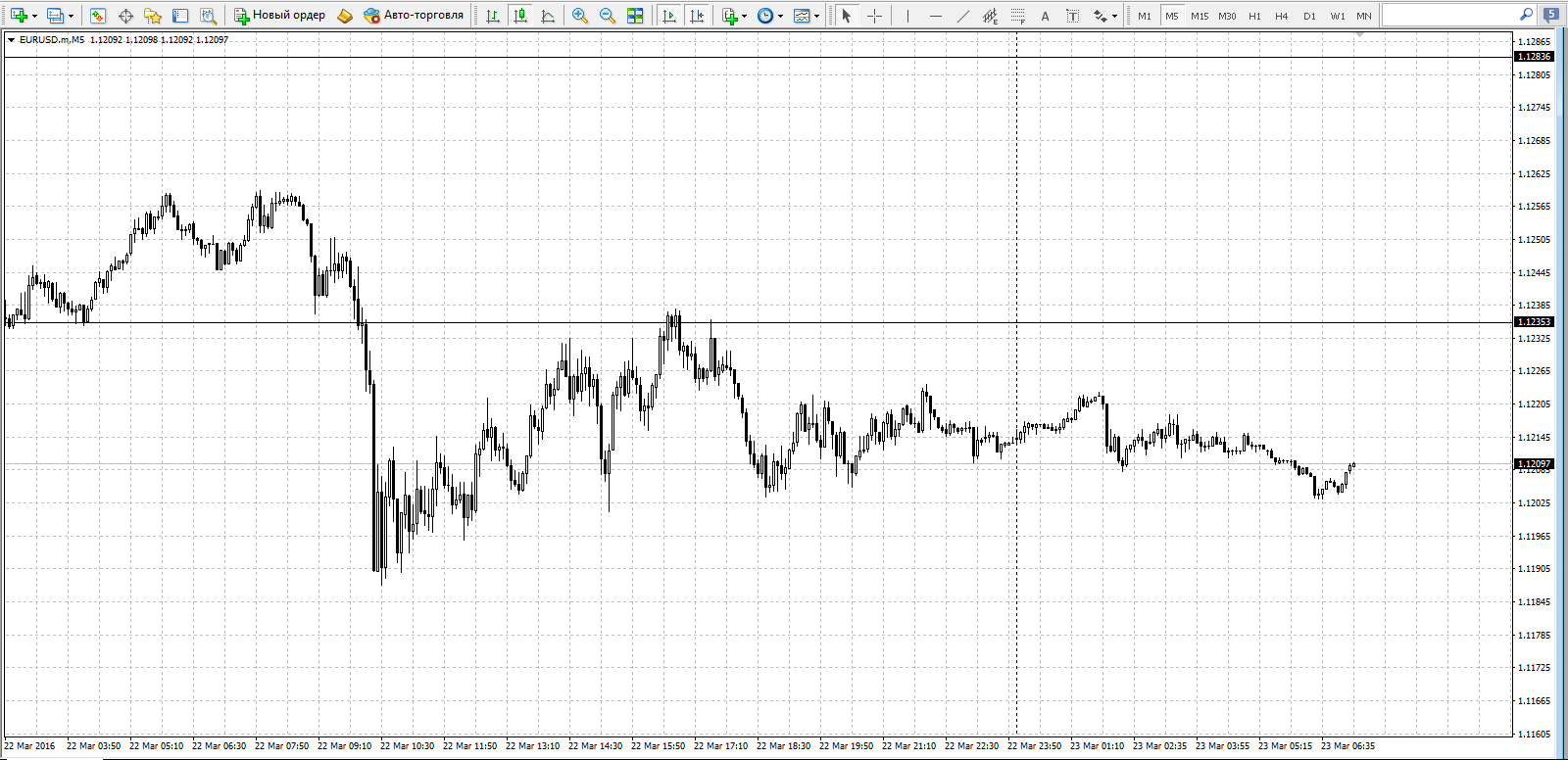Zoom out of the chart
Viewport: 1568px width, 760px height.
click(x=608, y=16)
